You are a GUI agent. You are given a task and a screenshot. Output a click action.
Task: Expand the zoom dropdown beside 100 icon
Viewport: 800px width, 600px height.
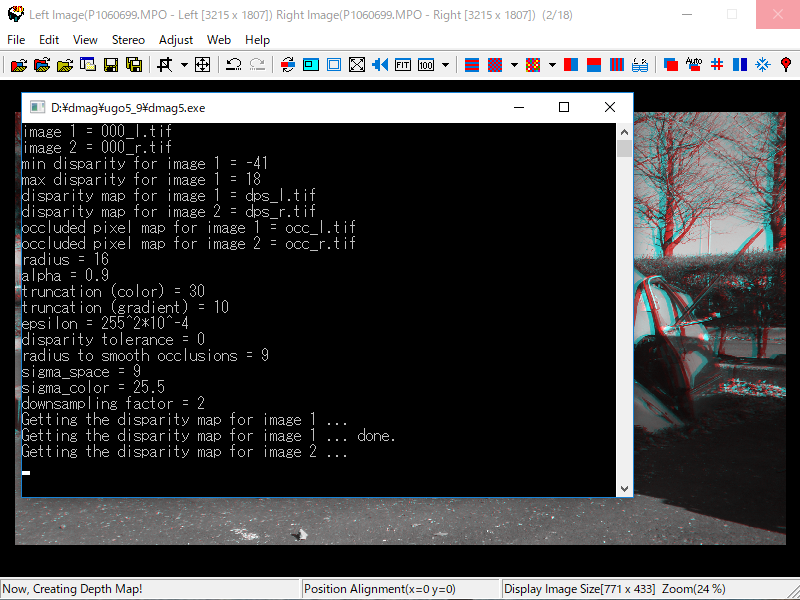(x=445, y=65)
